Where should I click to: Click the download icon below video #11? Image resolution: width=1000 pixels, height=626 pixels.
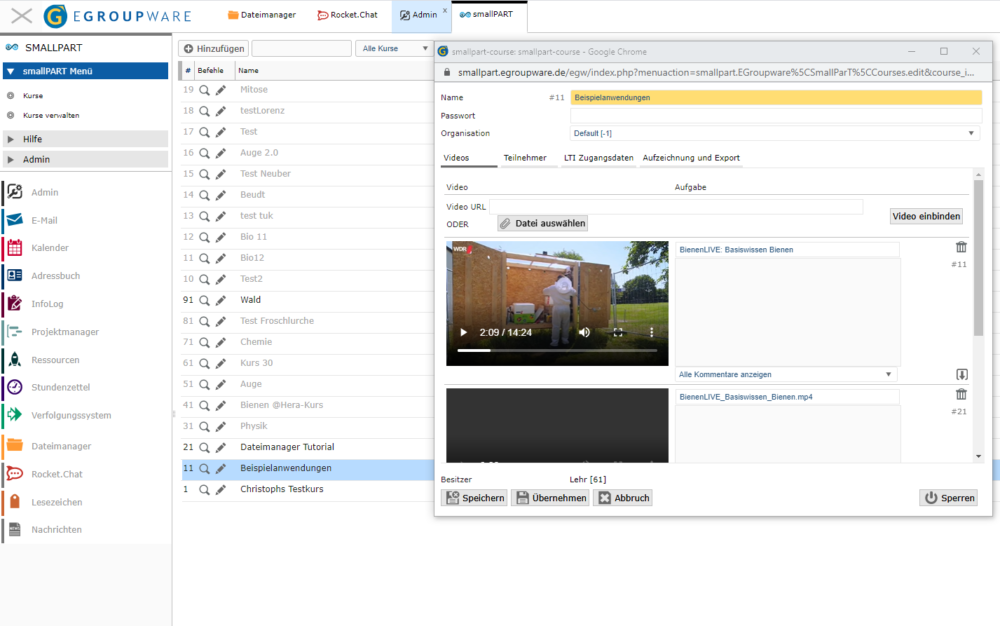point(962,375)
